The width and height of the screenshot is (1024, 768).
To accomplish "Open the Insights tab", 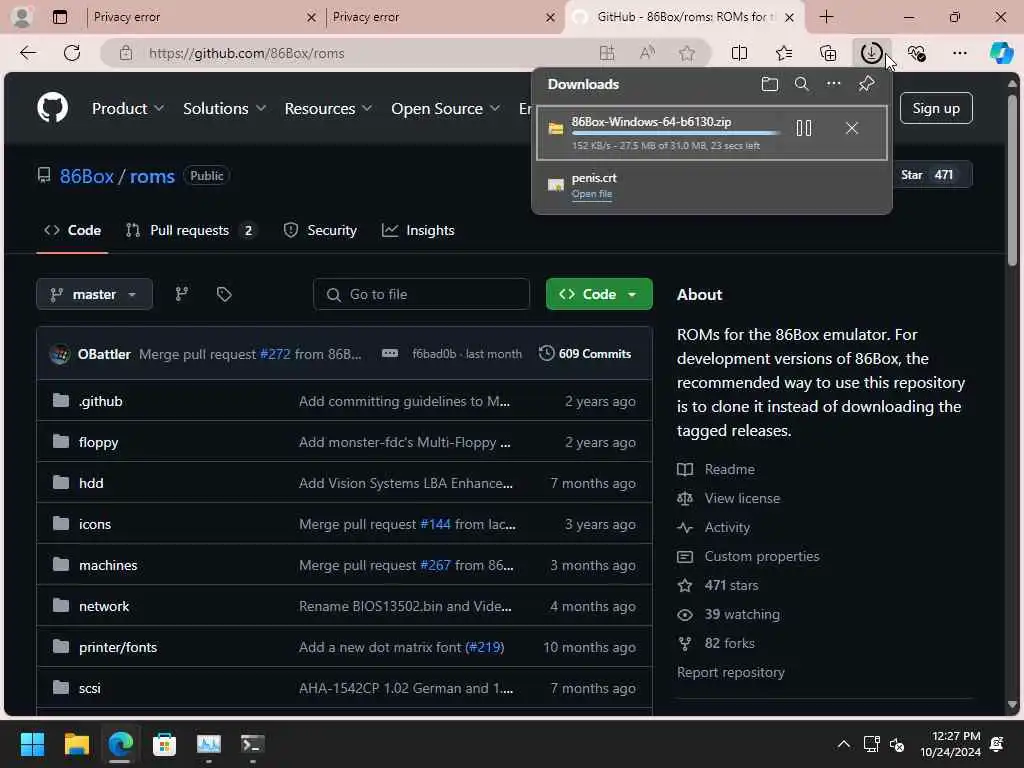I will 418,230.
